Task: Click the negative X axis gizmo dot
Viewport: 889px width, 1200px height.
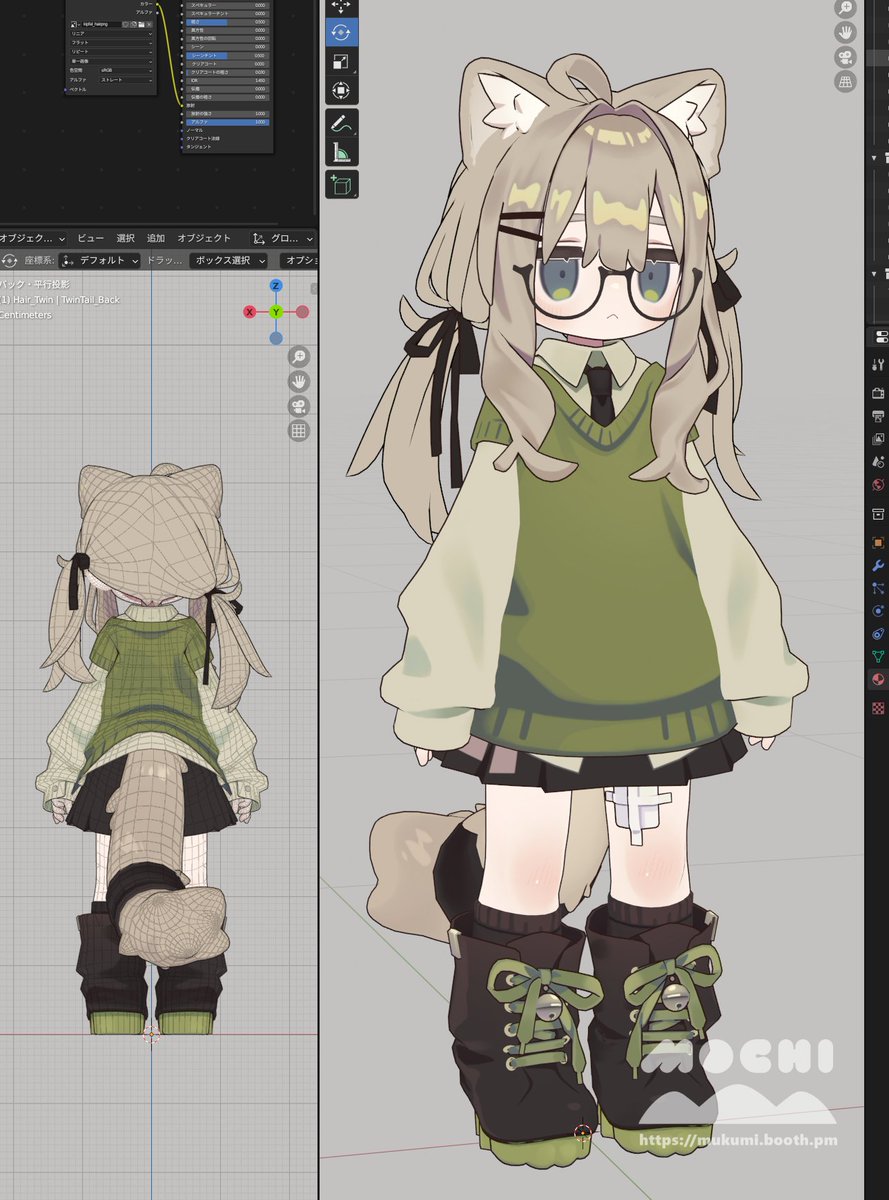Action: click(x=302, y=312)
